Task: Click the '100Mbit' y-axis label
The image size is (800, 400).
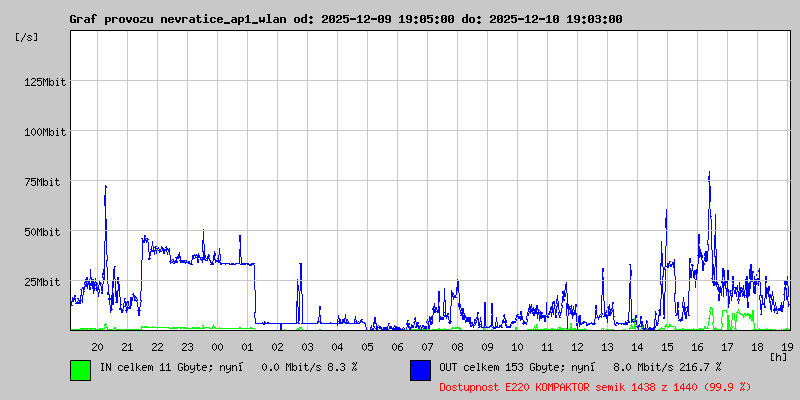Action: pyautogui.click(x=45, y=132)
